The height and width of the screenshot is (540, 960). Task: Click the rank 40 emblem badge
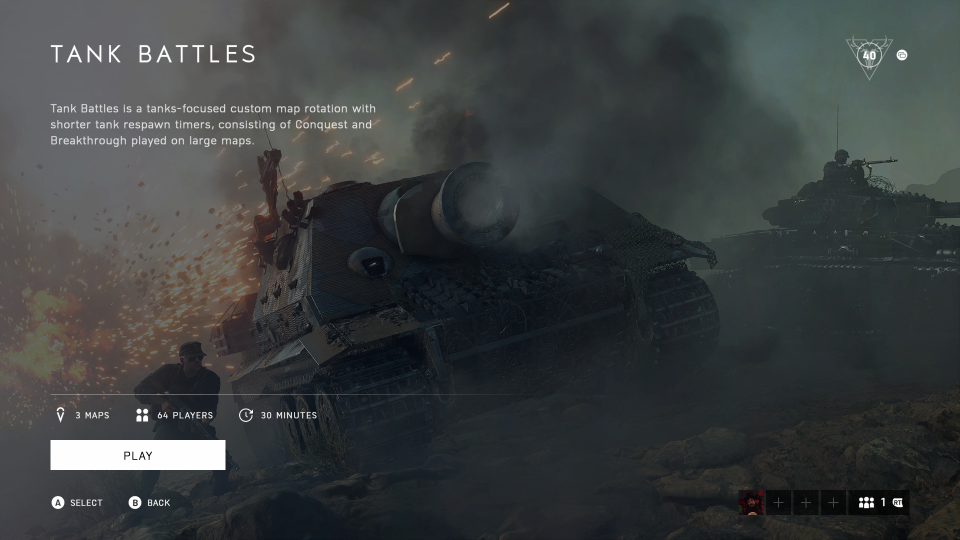click(x=869, y=57)
